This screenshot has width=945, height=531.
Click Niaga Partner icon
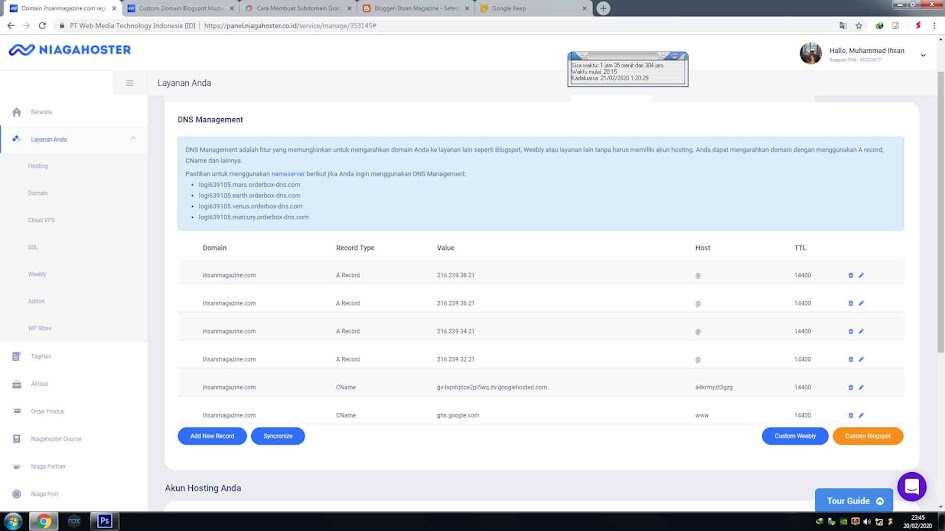[16, 467]
